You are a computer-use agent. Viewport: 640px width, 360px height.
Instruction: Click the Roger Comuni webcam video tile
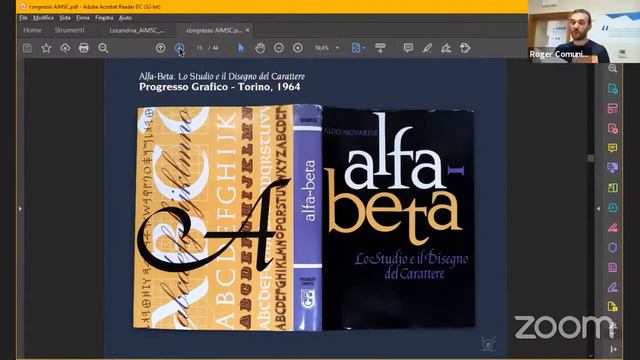(x=584, y=31)
